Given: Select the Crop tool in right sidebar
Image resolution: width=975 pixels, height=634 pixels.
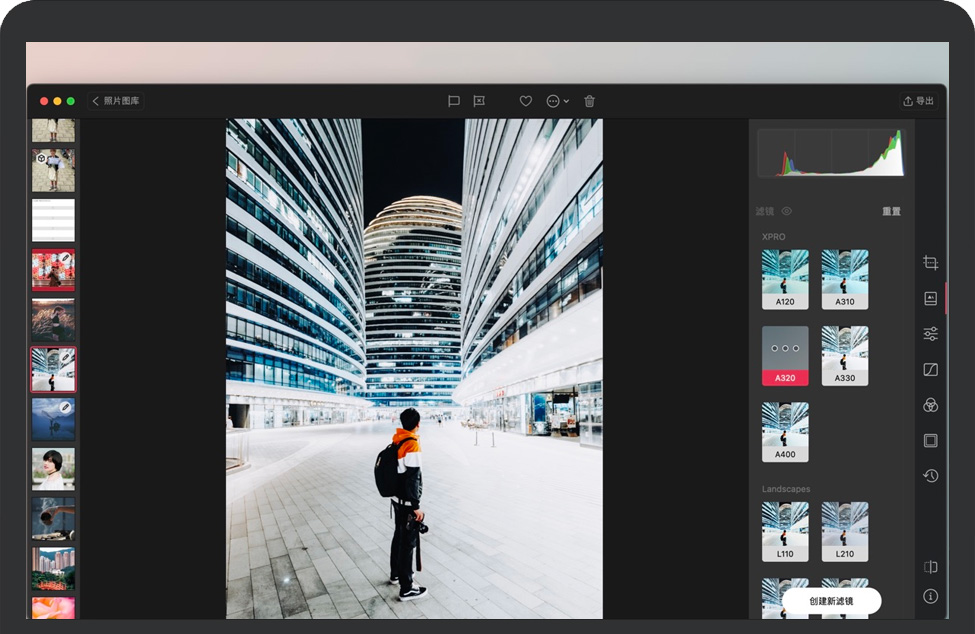Looking at the screenshot, I should point(930,263).
